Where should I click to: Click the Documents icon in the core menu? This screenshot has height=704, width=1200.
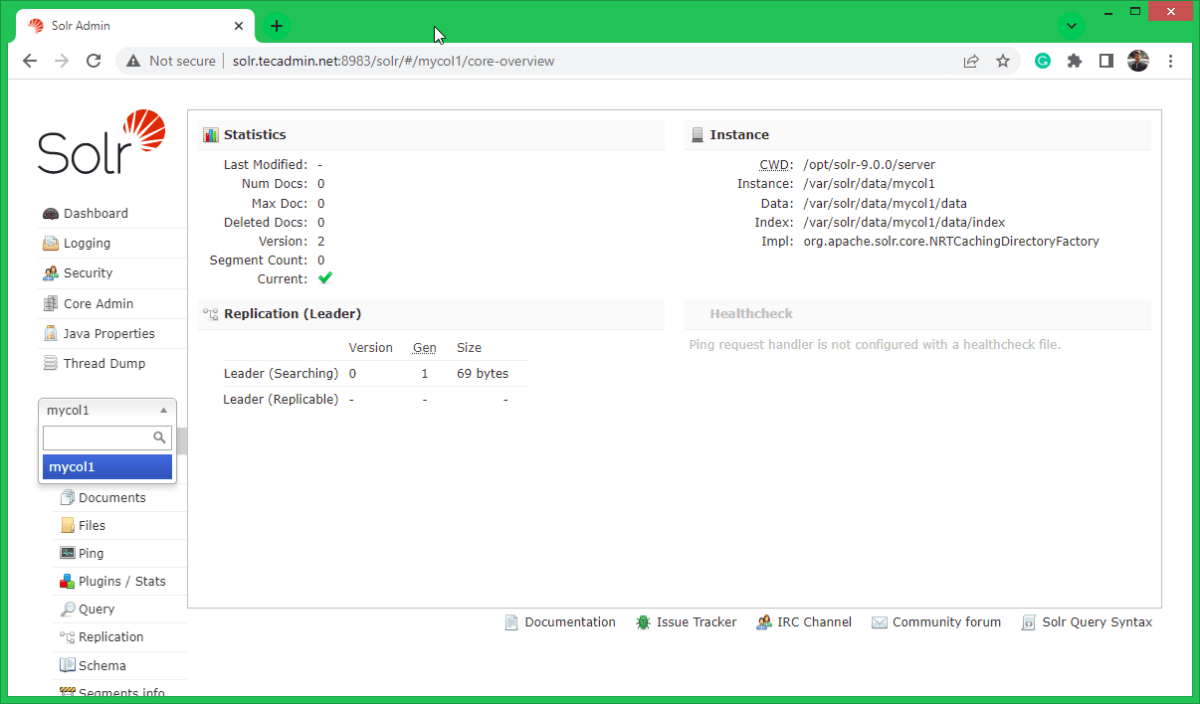click(x=68, y=497)
